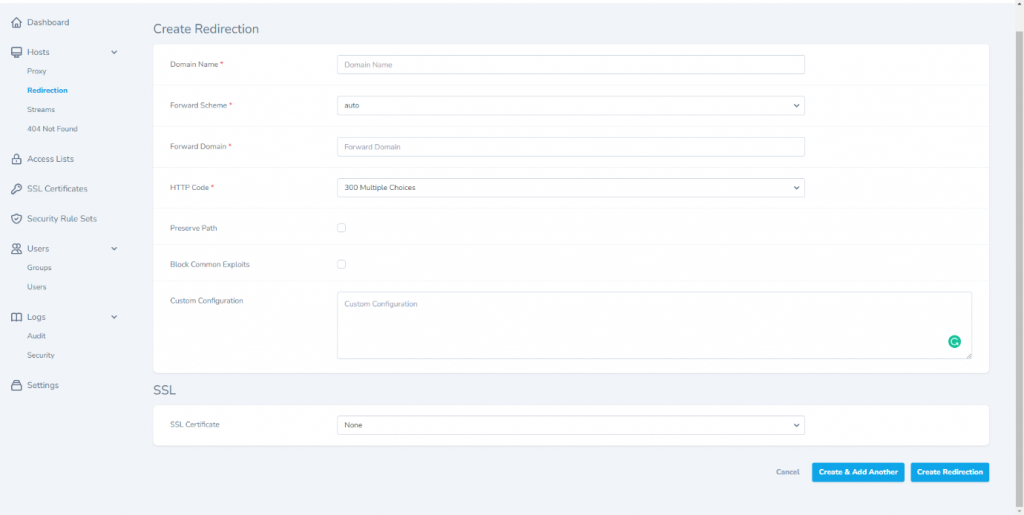Click the Hosts monitor icon
The width and height of the screenshot is (1024, 515).
coord(16,52)
